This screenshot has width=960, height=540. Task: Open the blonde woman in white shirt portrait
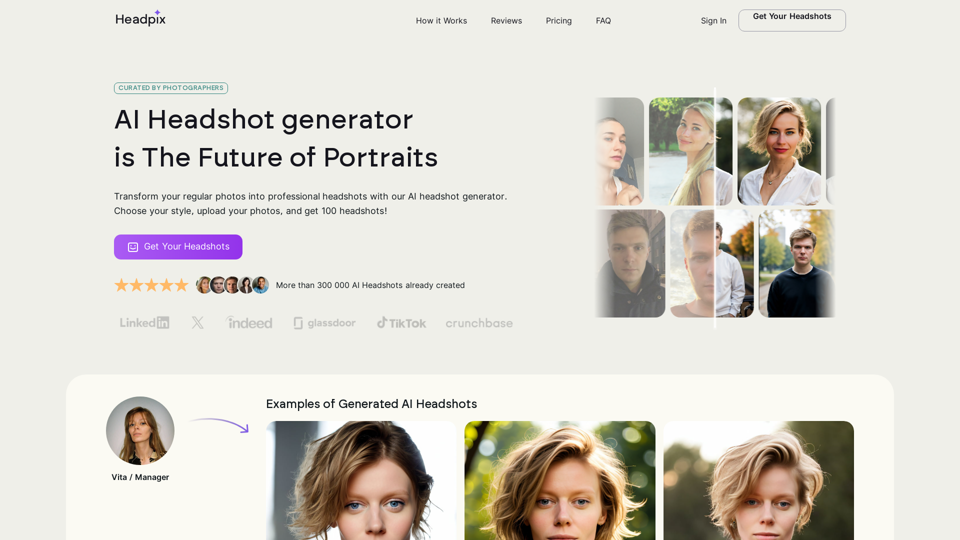tap(779, 151)
